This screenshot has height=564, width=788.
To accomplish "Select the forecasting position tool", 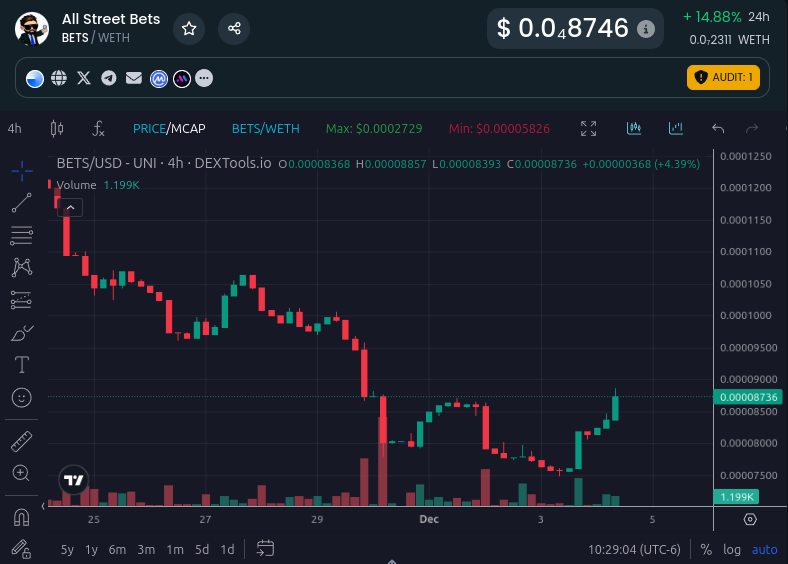I will tap(22, 300).
